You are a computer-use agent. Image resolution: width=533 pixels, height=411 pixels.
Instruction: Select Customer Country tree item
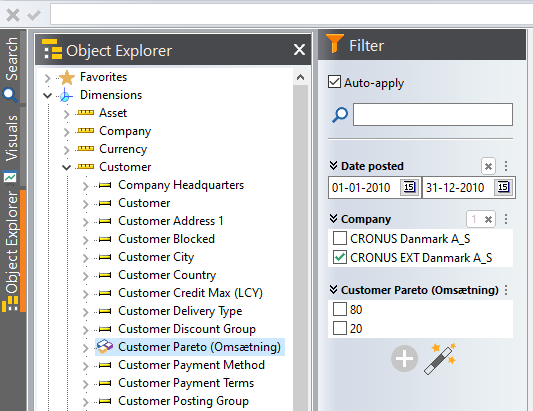tap(167, 275)
